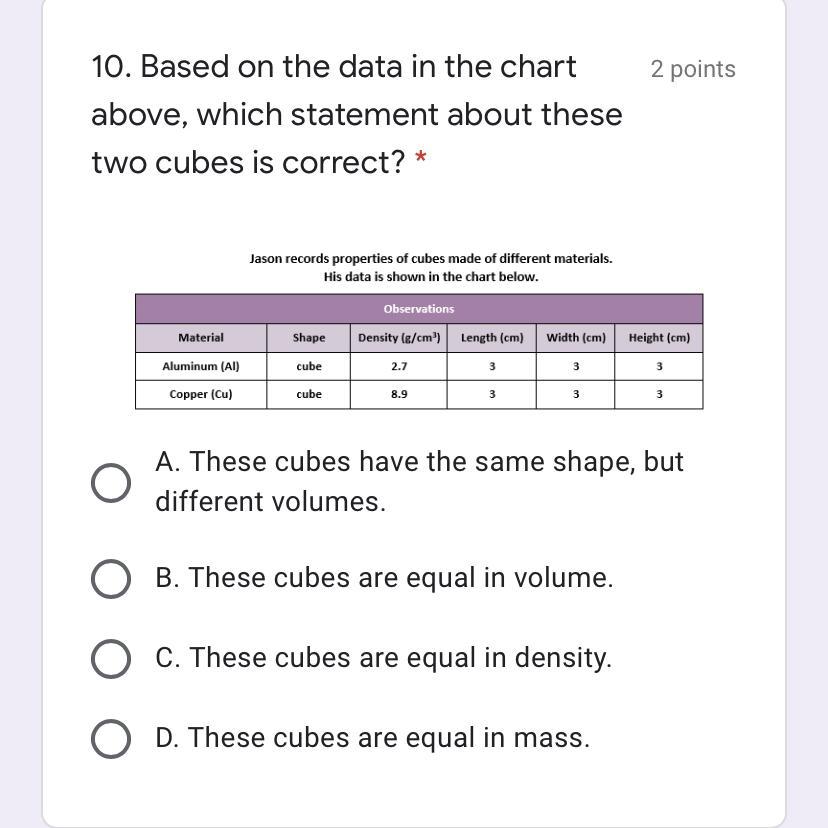Choose the option B radio button
Screen dimensions: 828x828
pyautogui.click(x=111, y=578)
